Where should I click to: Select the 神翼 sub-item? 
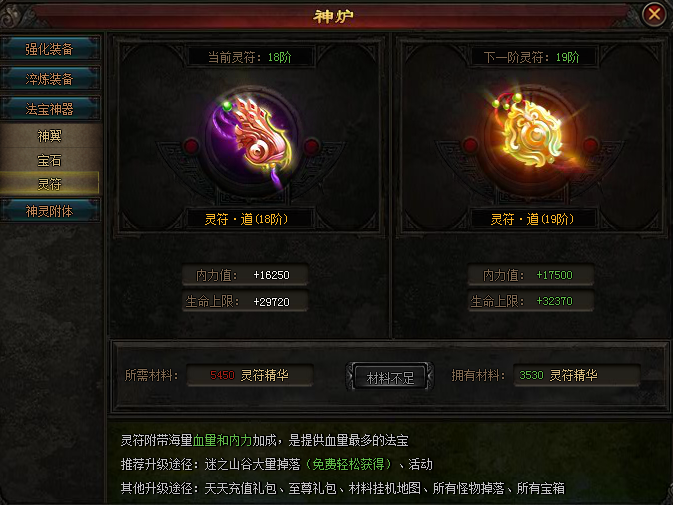(x=50, y=136)
